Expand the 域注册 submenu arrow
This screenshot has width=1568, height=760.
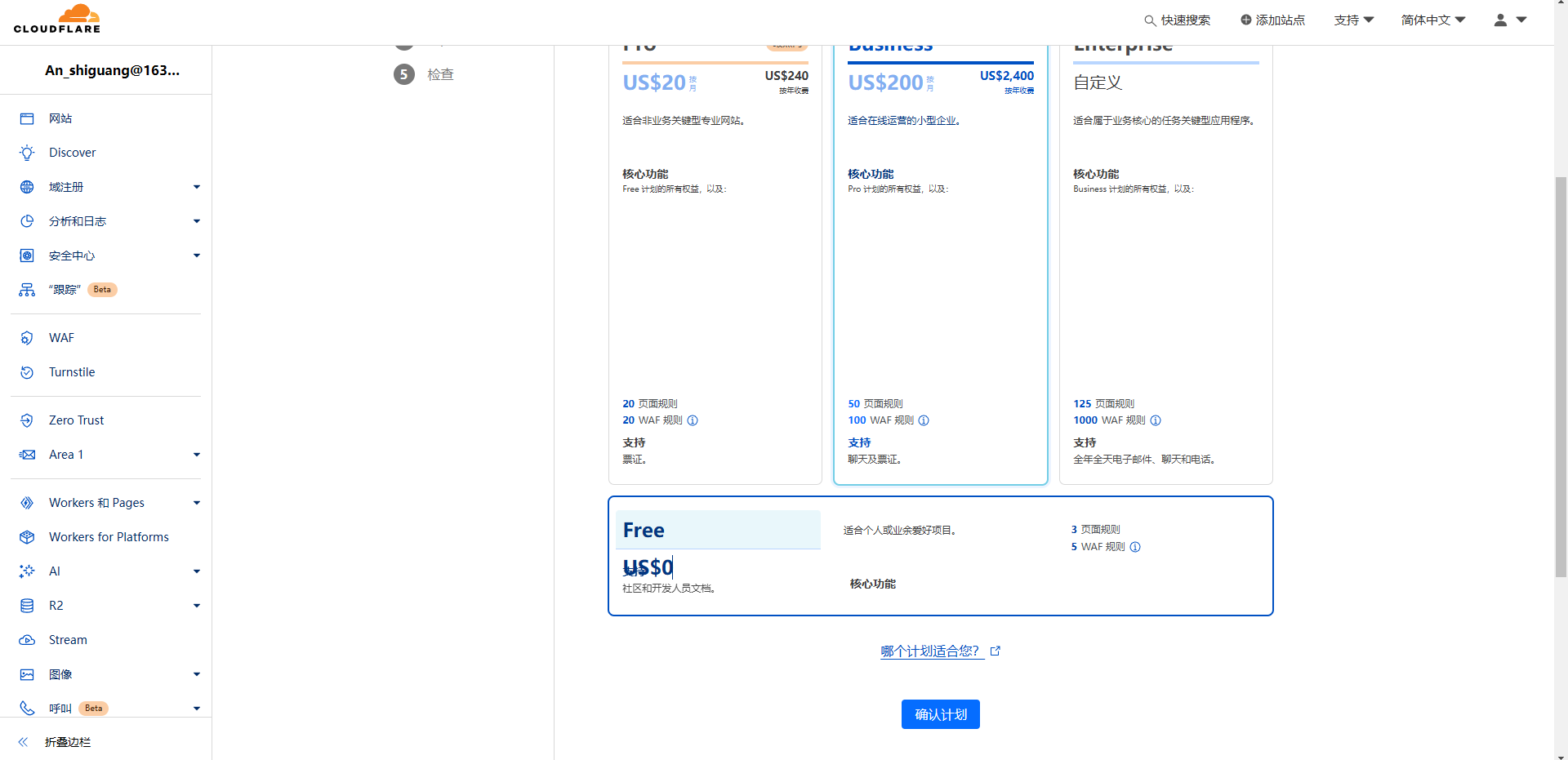click(197, 187)
